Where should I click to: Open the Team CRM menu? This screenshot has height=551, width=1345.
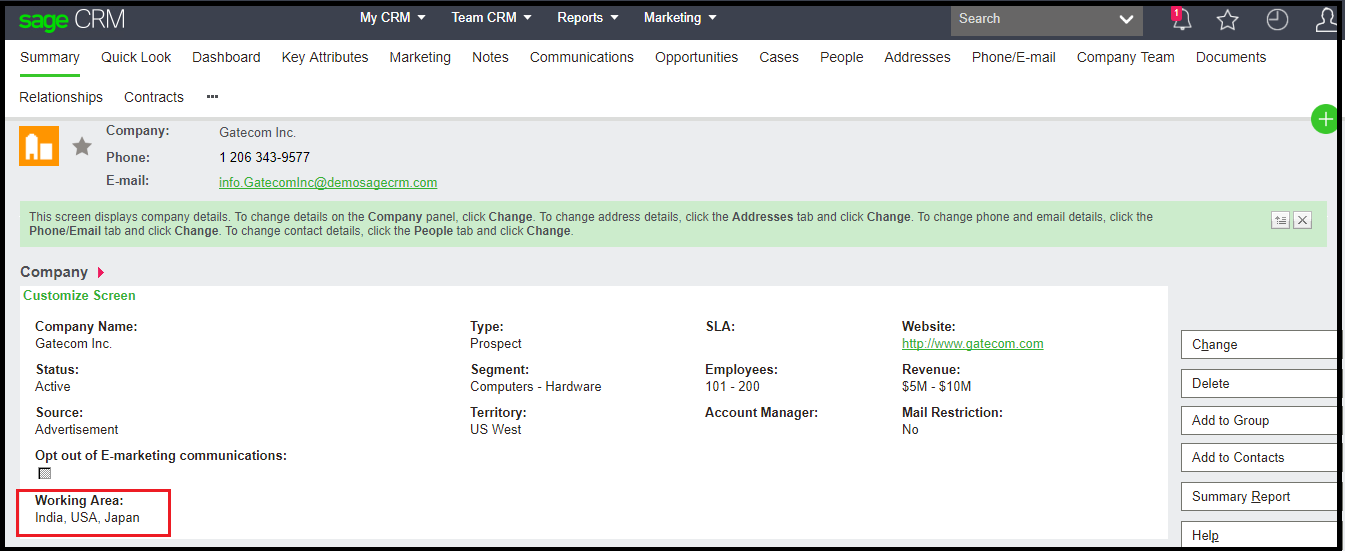(x=491, y=18)
